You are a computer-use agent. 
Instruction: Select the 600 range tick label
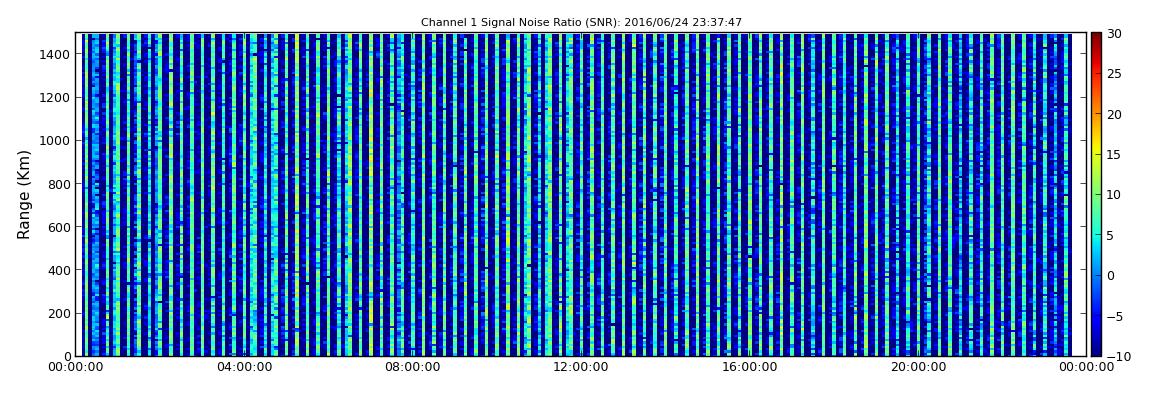click(59, 227)
